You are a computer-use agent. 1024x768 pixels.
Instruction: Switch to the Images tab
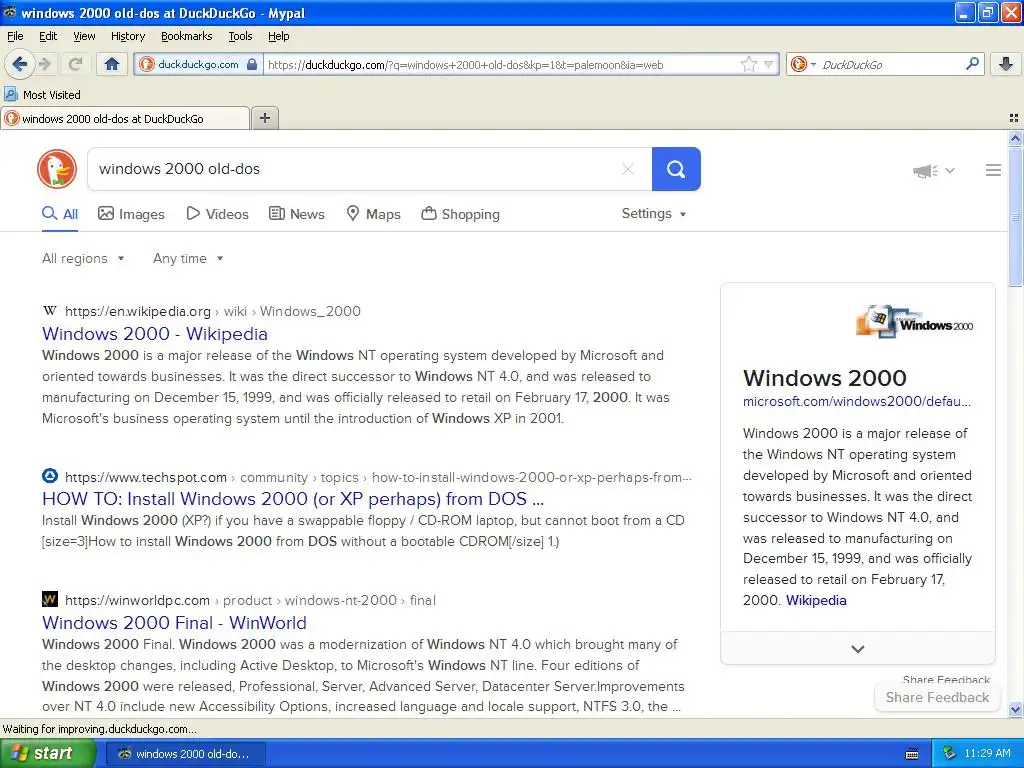(x=131, y=214)
